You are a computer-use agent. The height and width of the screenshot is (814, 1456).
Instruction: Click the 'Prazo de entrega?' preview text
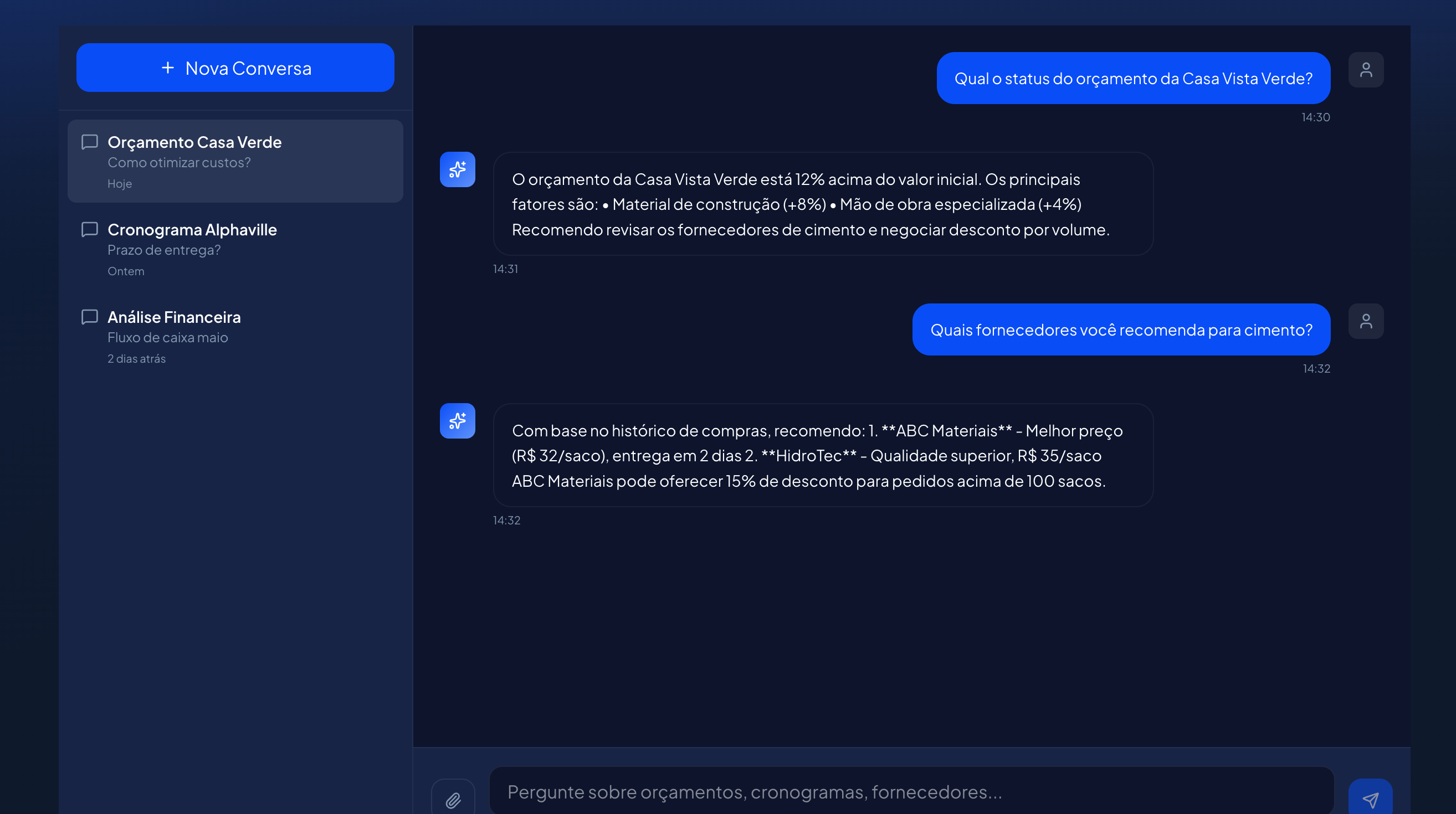coord(164,250)
